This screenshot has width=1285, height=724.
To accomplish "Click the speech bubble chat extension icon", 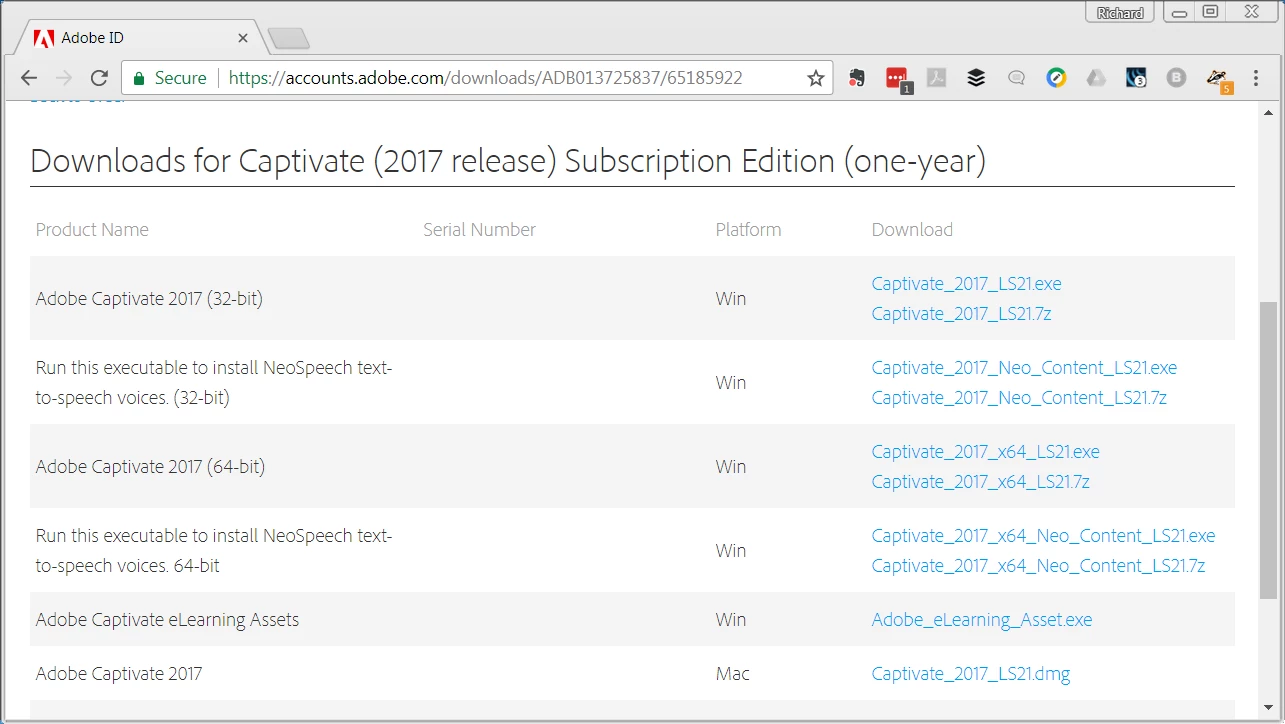I will pyautogui.click(x=1017, y=78).
